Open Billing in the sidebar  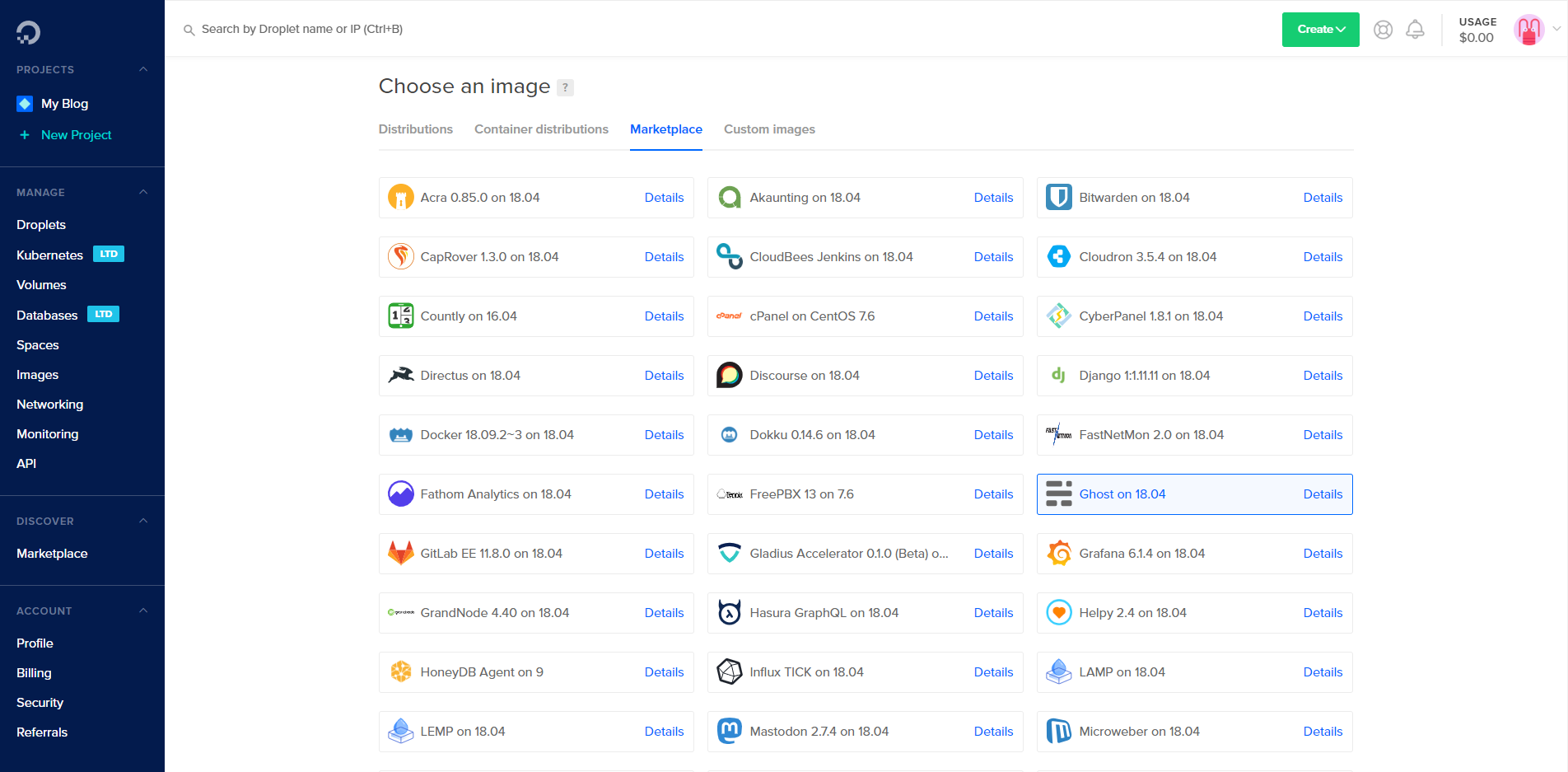pyautogui.click(x=34, y=673)
